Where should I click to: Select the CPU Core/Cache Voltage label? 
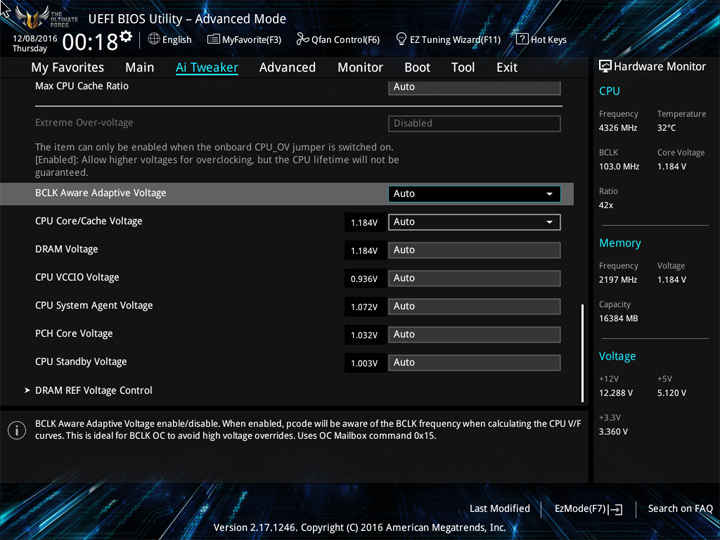click(89, 221)
